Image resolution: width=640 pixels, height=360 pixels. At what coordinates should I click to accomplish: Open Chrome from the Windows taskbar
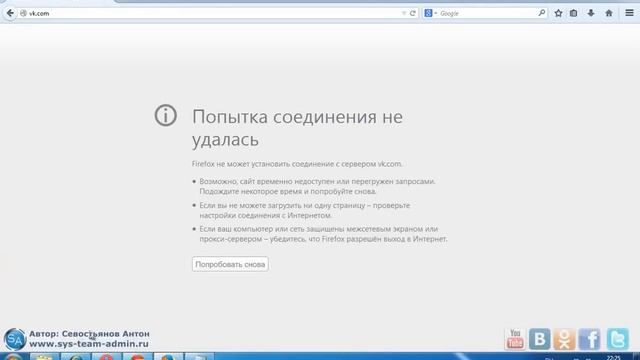tap(138, 357)
